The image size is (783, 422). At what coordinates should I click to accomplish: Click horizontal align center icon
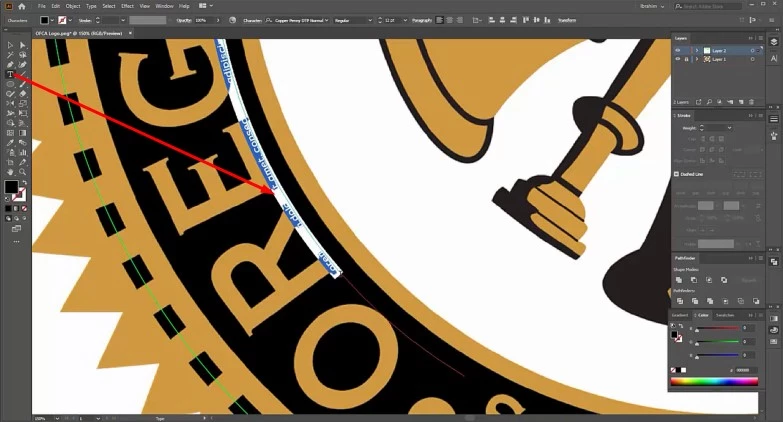pos(502,20)
